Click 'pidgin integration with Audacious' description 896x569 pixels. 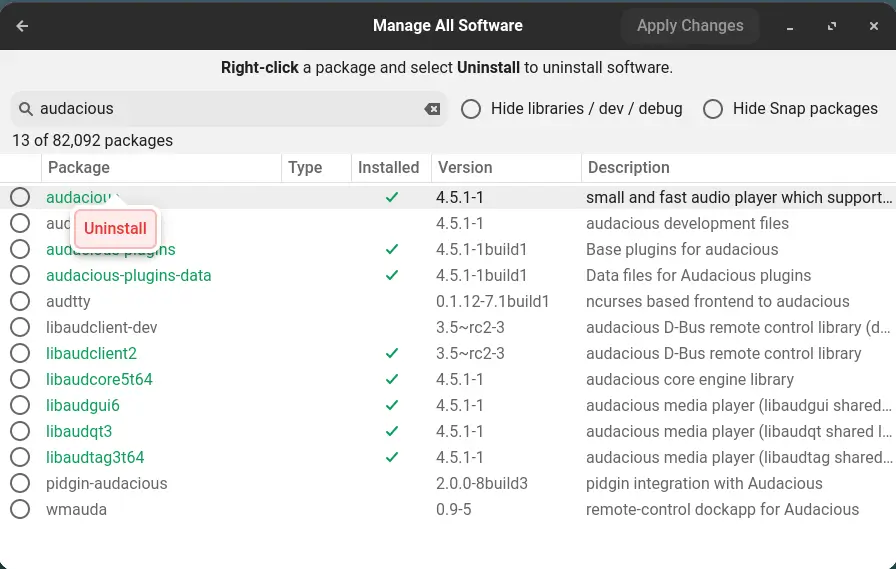pos(705,483)
